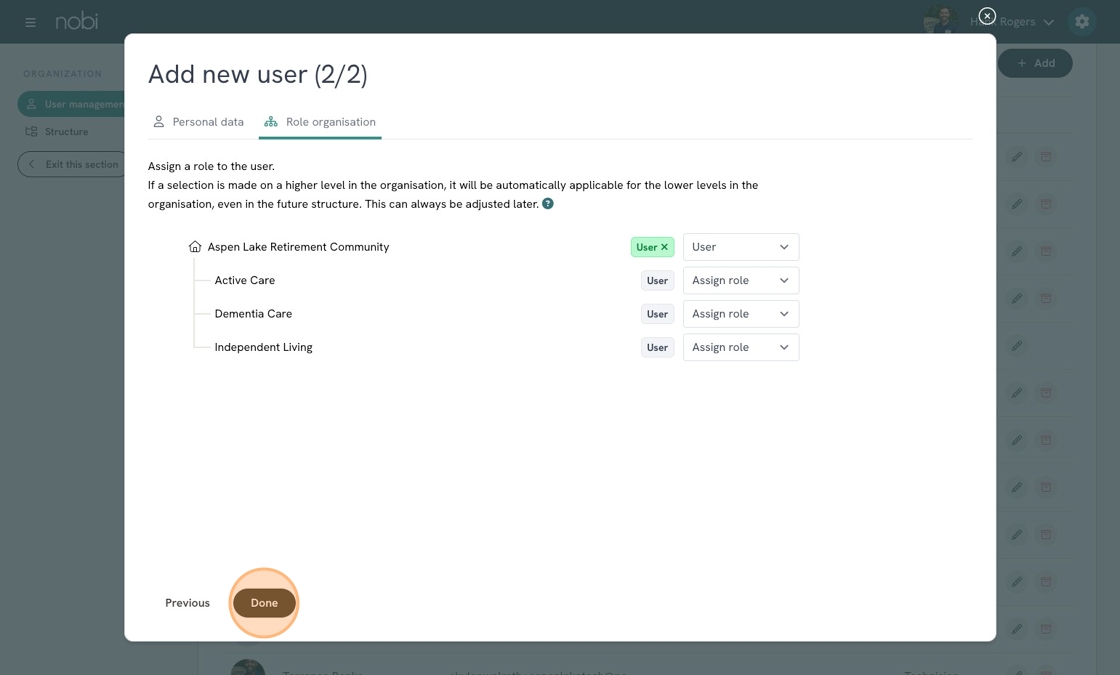This screenshot has height=675, width=1120.
Task: Click the user profile avatar
Action: pos(940,21)
